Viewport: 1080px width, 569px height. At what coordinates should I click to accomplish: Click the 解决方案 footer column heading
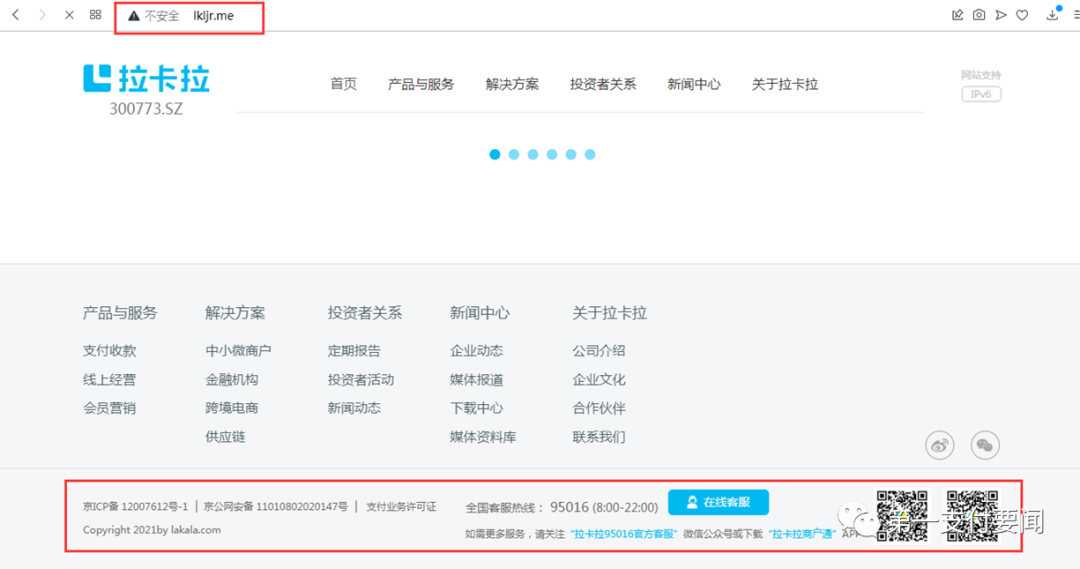click(x=235, y=313)
